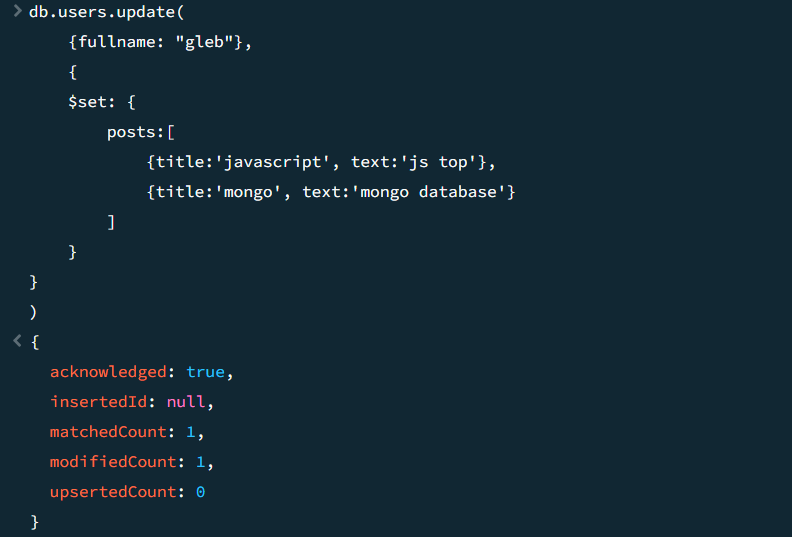Screen dimensions: 792x537
Task: Click the posts:[ array key
Action: coord(141,132)
